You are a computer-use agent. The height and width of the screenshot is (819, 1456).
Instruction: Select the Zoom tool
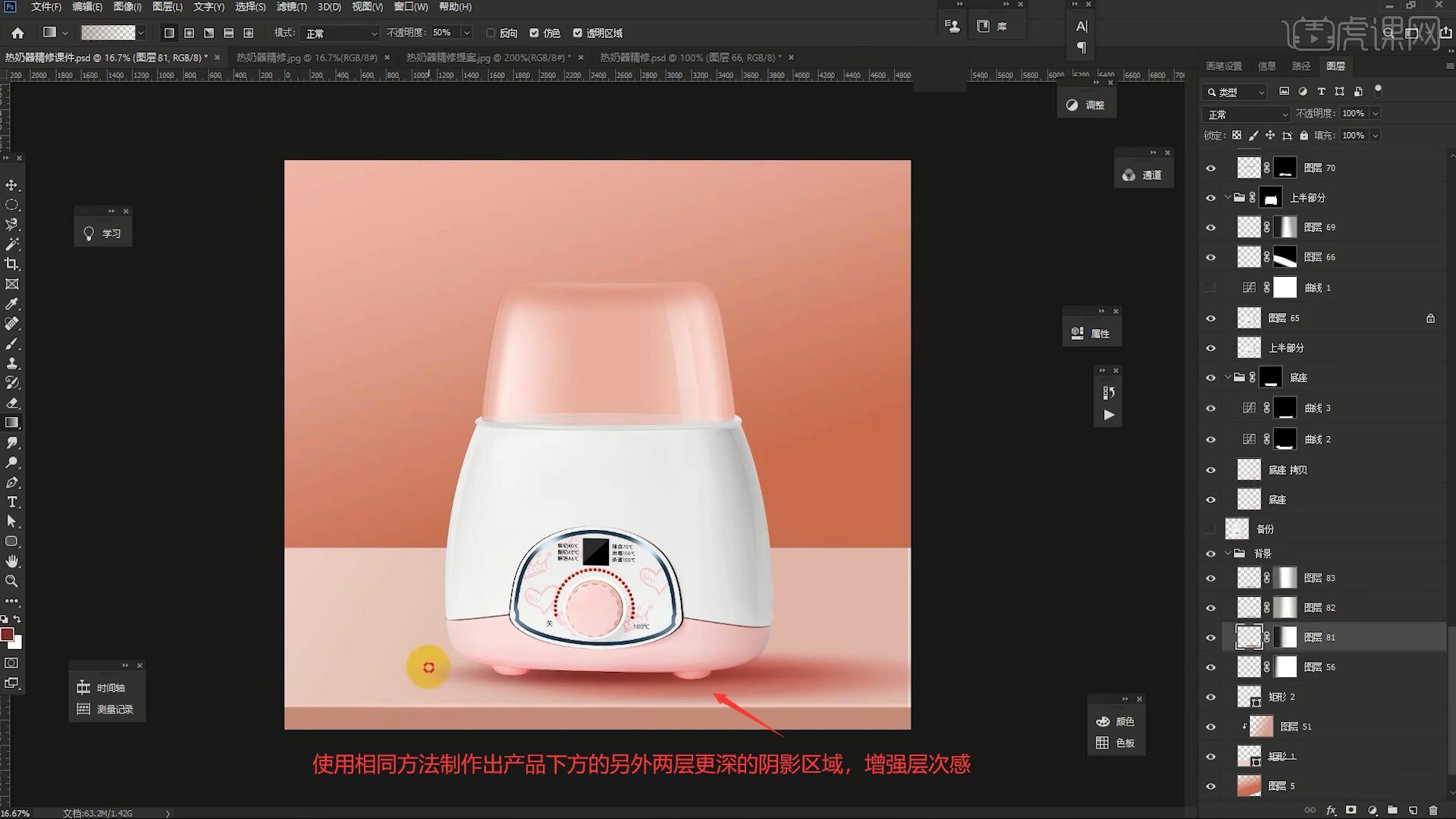pyautogui.click(x=12, y=581)
